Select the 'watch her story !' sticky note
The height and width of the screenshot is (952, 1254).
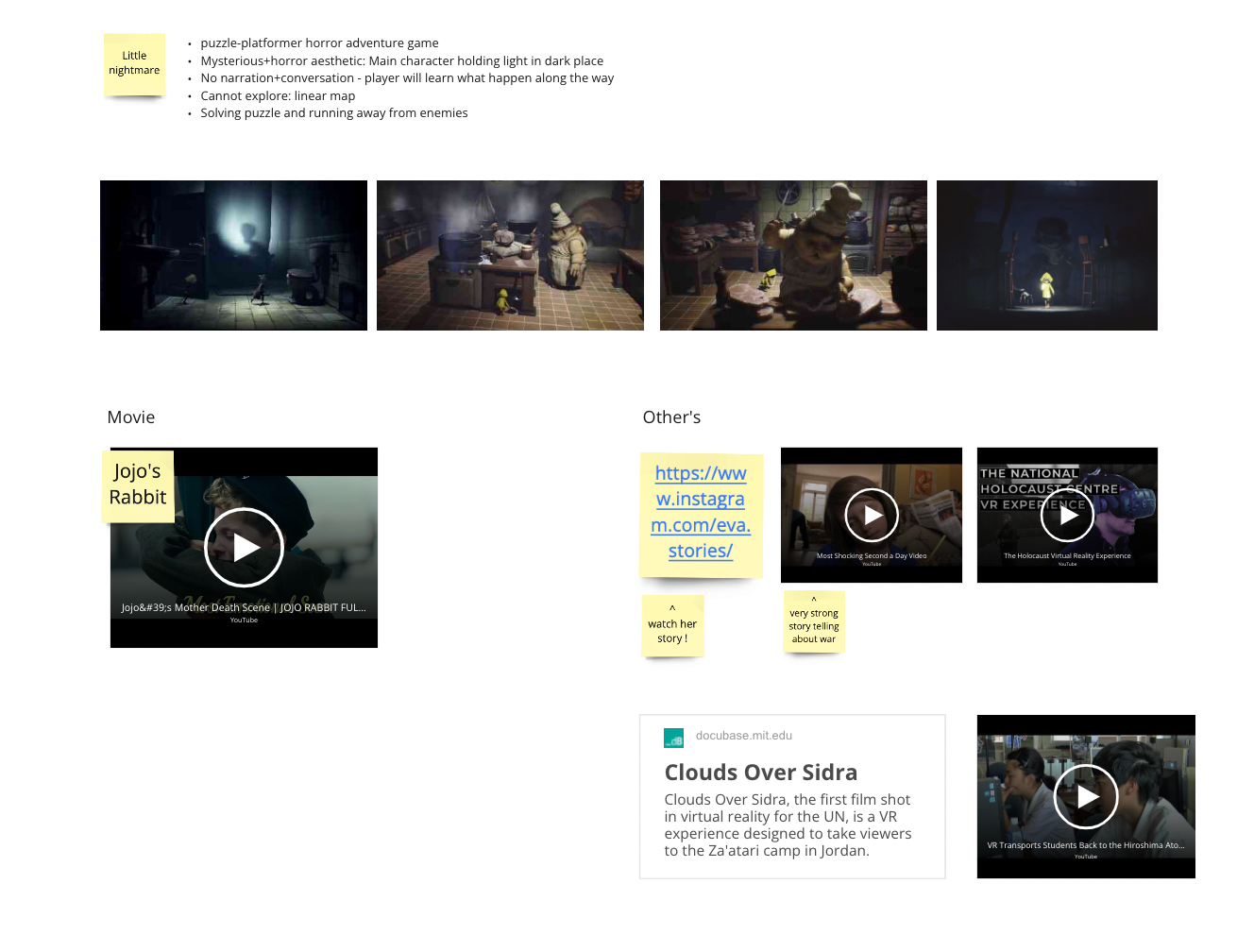click(x=672, y=625)
